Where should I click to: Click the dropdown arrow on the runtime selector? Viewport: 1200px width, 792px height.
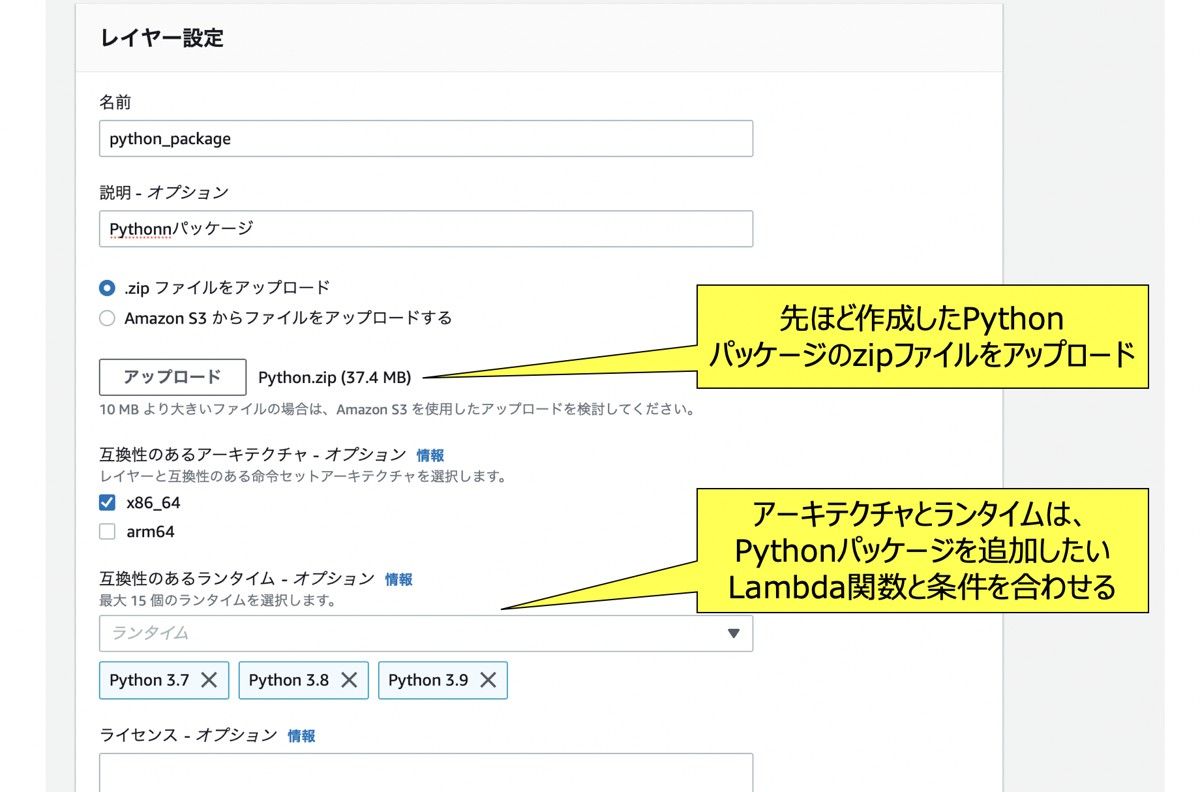(733, 632)
